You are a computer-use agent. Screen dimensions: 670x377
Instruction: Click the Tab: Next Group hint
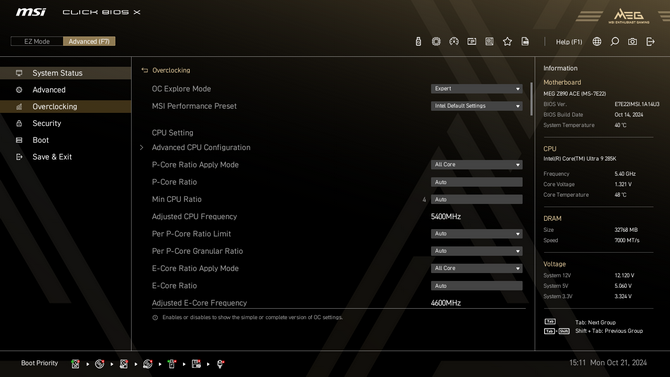point(595,322)
